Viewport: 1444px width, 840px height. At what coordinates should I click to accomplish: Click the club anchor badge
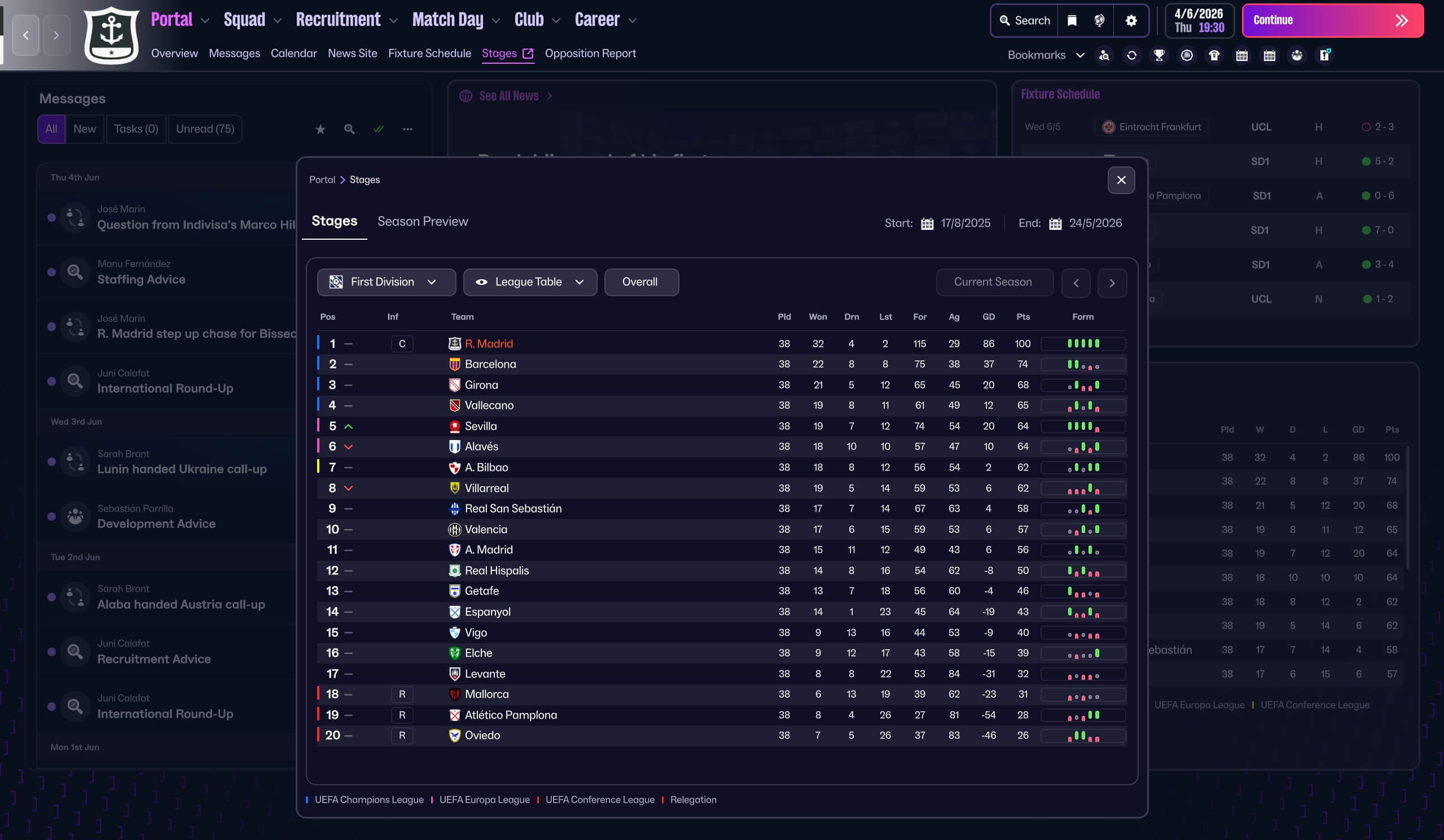[111, 35]
